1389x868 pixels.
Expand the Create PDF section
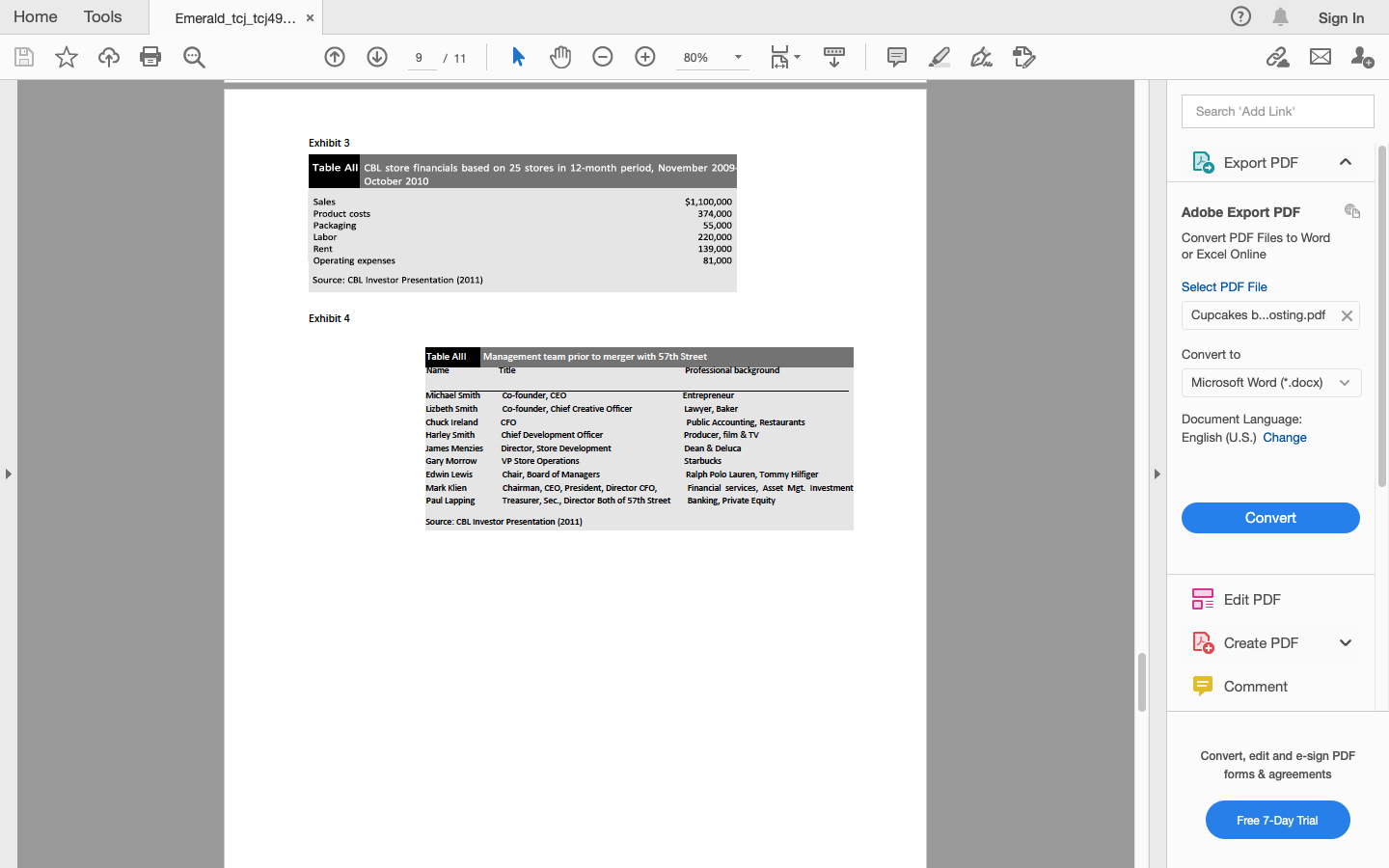[1346, 642]
